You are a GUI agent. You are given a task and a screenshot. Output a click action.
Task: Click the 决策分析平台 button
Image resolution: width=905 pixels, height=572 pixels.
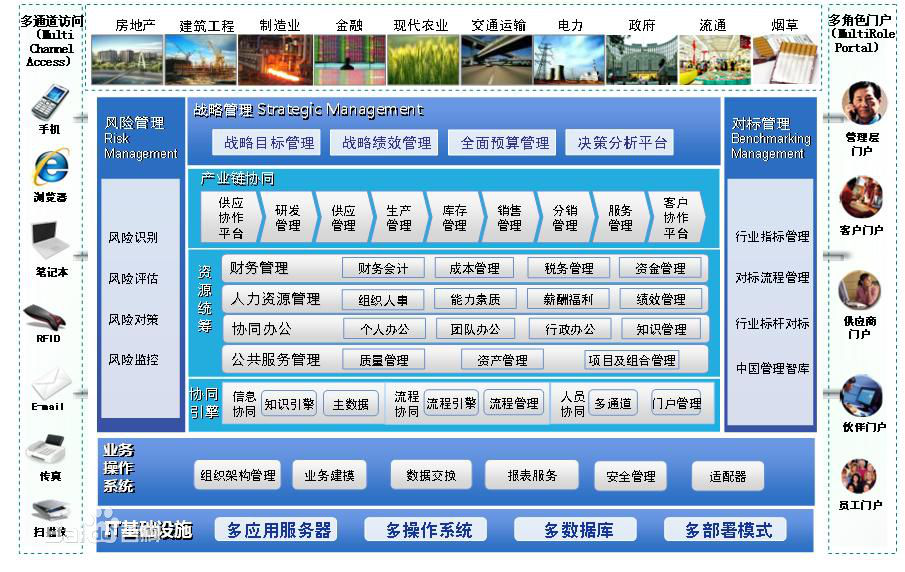point(620,143)
